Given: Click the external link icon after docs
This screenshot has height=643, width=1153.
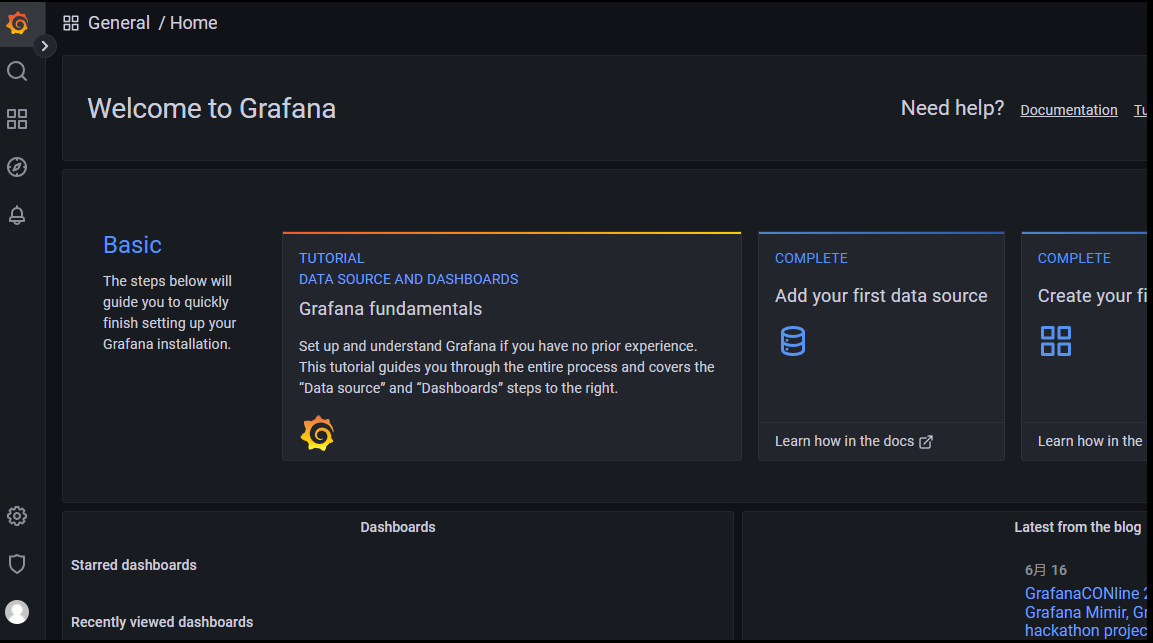Looking at the screenshot, I should 926,441.
